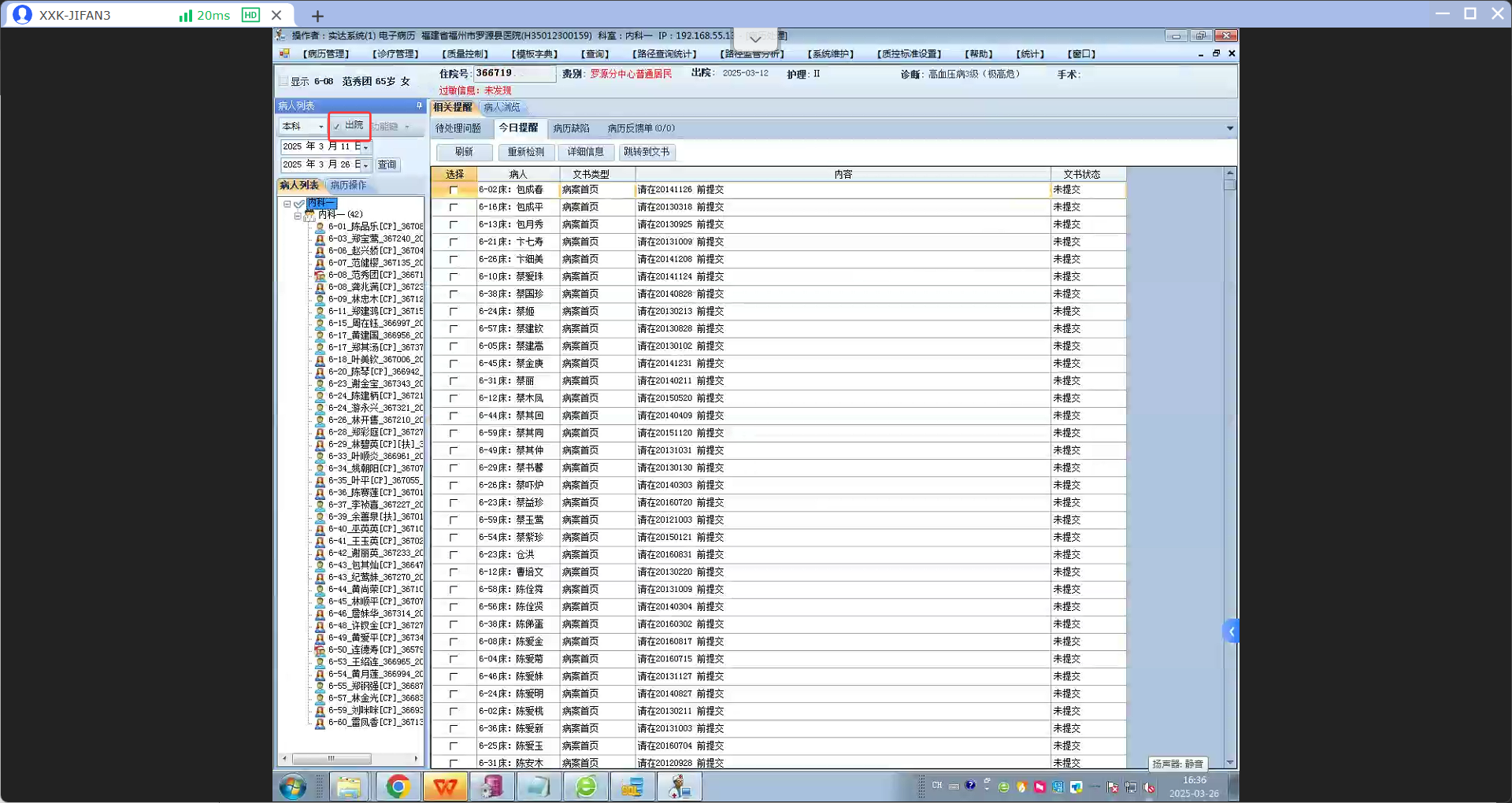Collapse the 內科一 (42) tree node
This screenshot has height=803, width=1512.
pyautogui.click(x=298, y=215)
